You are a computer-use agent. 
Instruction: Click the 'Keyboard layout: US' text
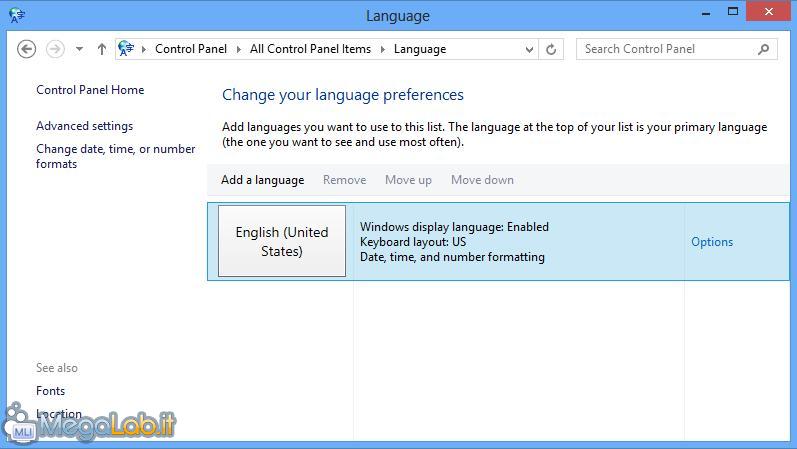(x=413, y=242)
